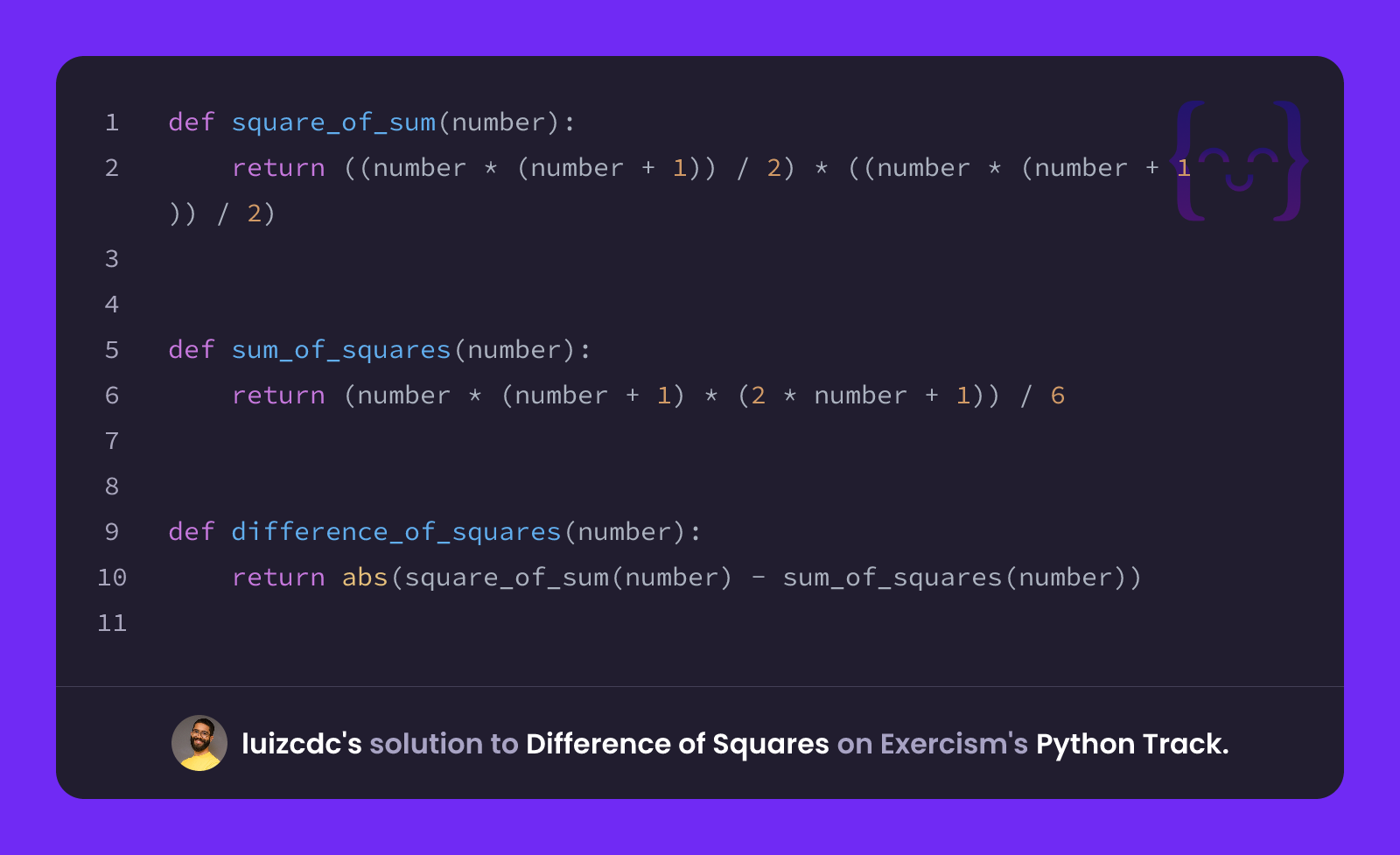Click 'sum_of_squares' function name on line 5
Viewport: 1400px width, 855px height.
click(x=341, y=350)
